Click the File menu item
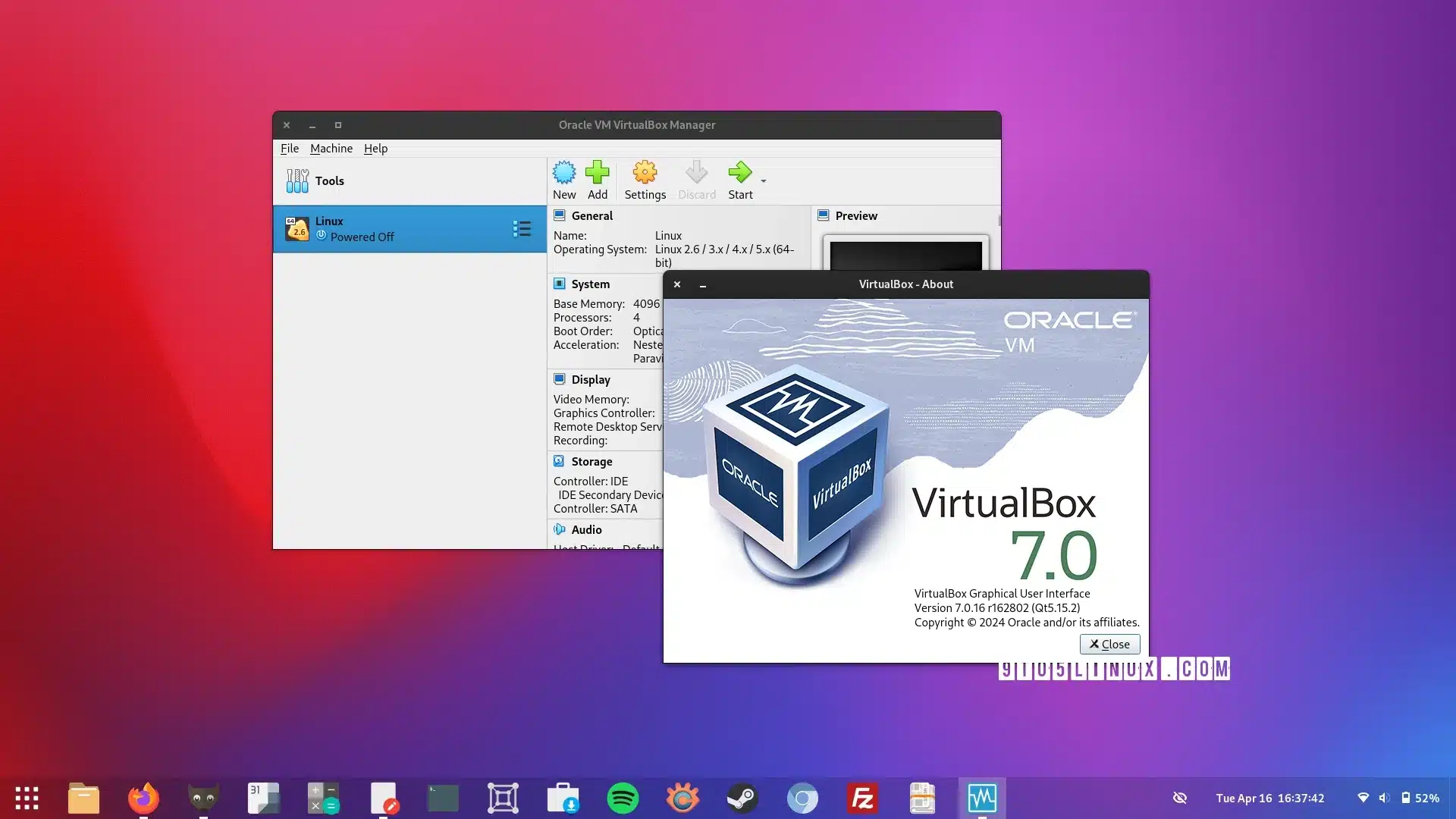The image size is (1456, 819). 289,148
